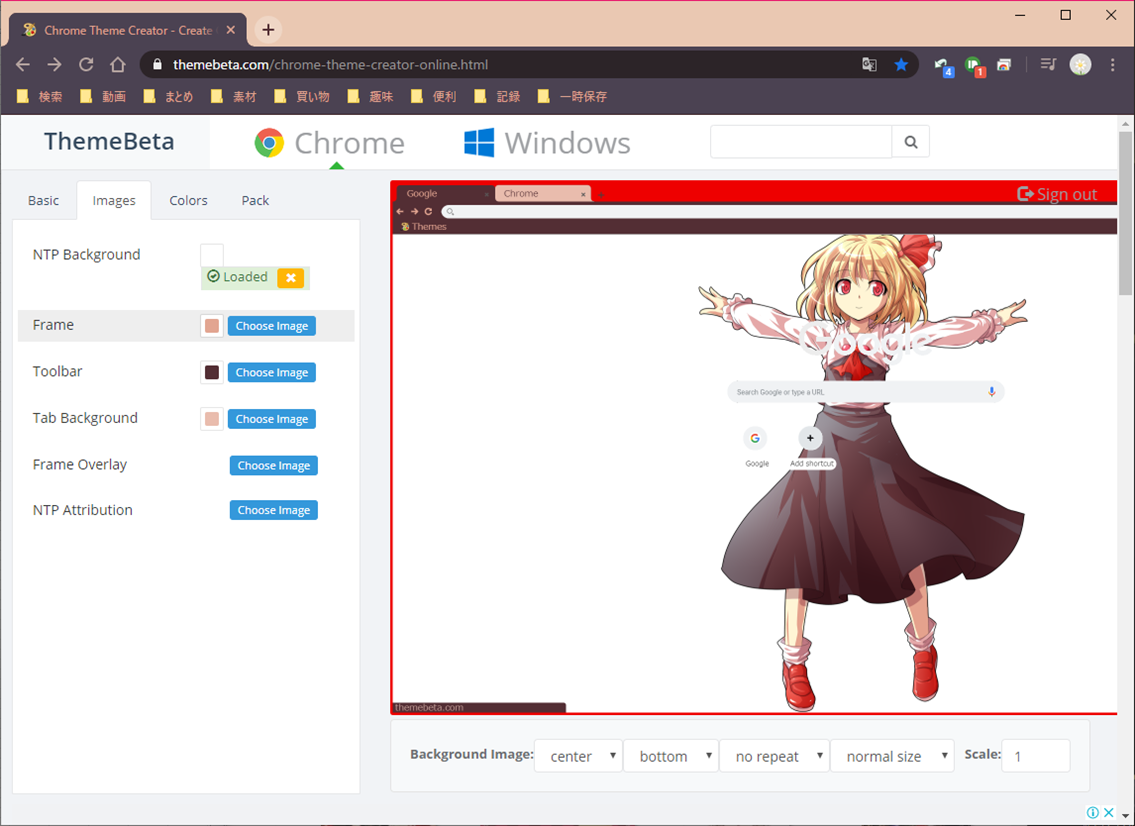Select the Chrome tab in theme preview
1135x826 pixels.
[x=543, y=193]
